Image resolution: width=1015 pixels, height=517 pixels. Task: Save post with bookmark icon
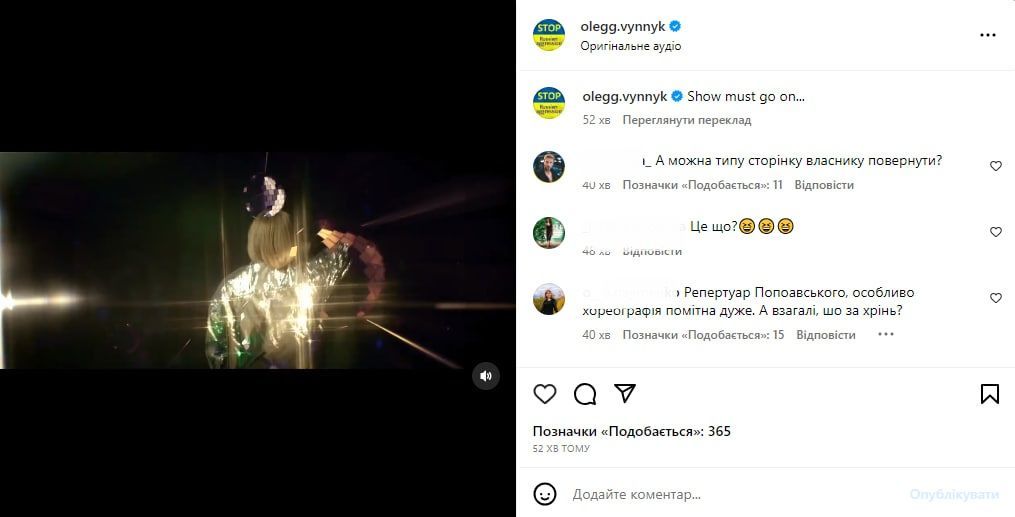(x=989, y=394)
